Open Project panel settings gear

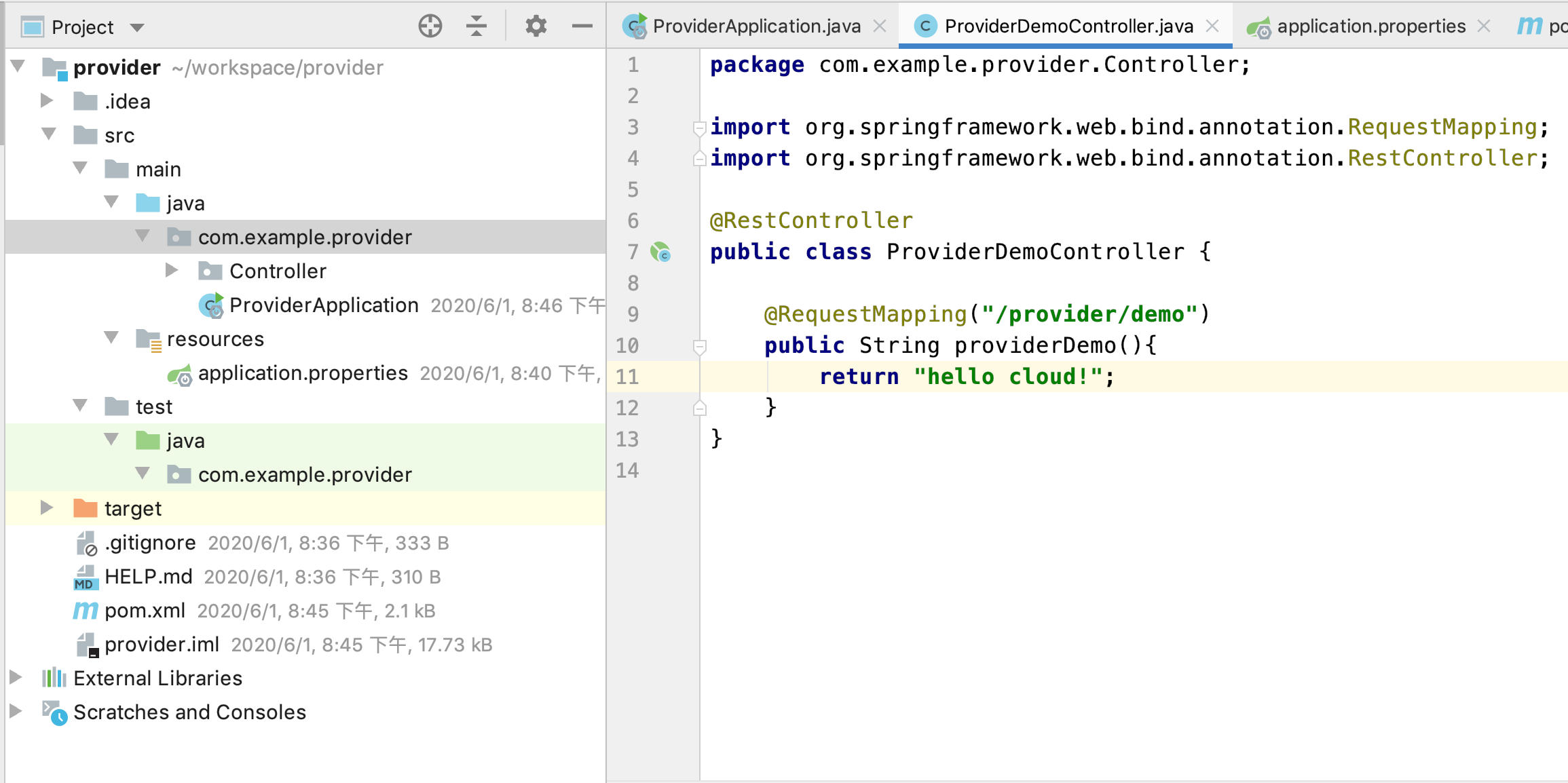click(x=536, y=26)
